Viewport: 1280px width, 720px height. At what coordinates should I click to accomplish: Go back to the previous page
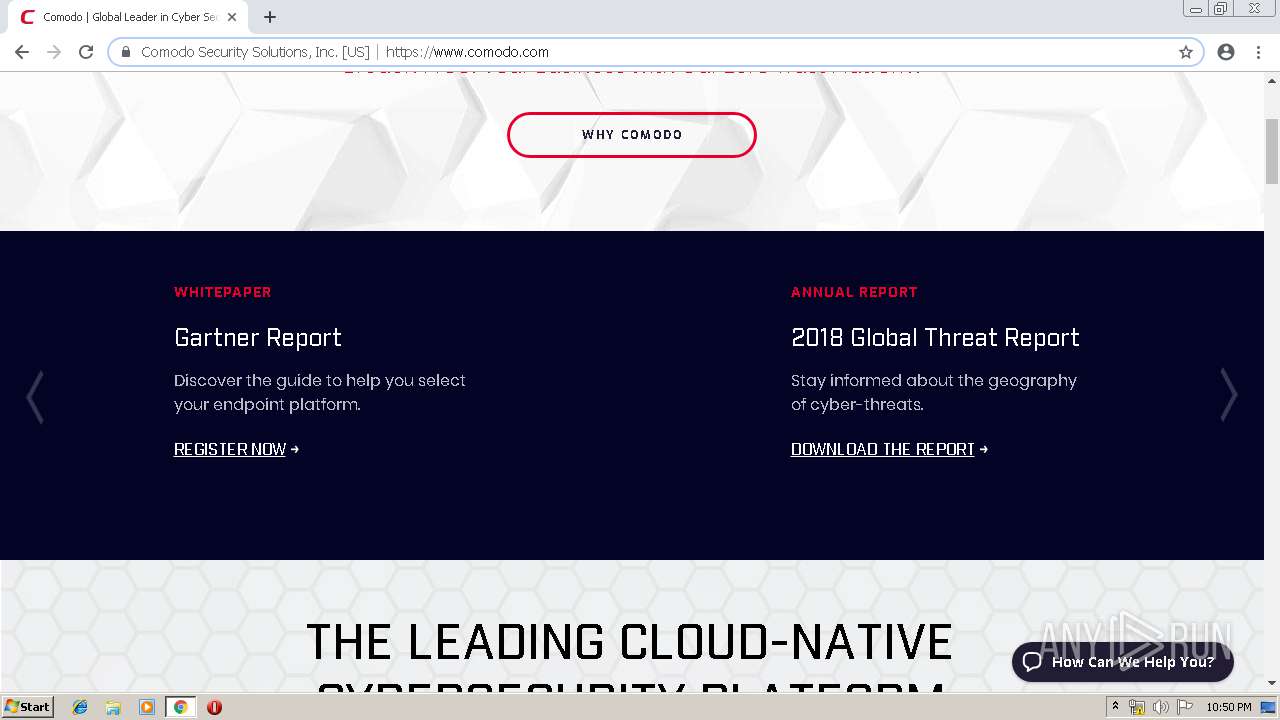(x=22, y=52)
